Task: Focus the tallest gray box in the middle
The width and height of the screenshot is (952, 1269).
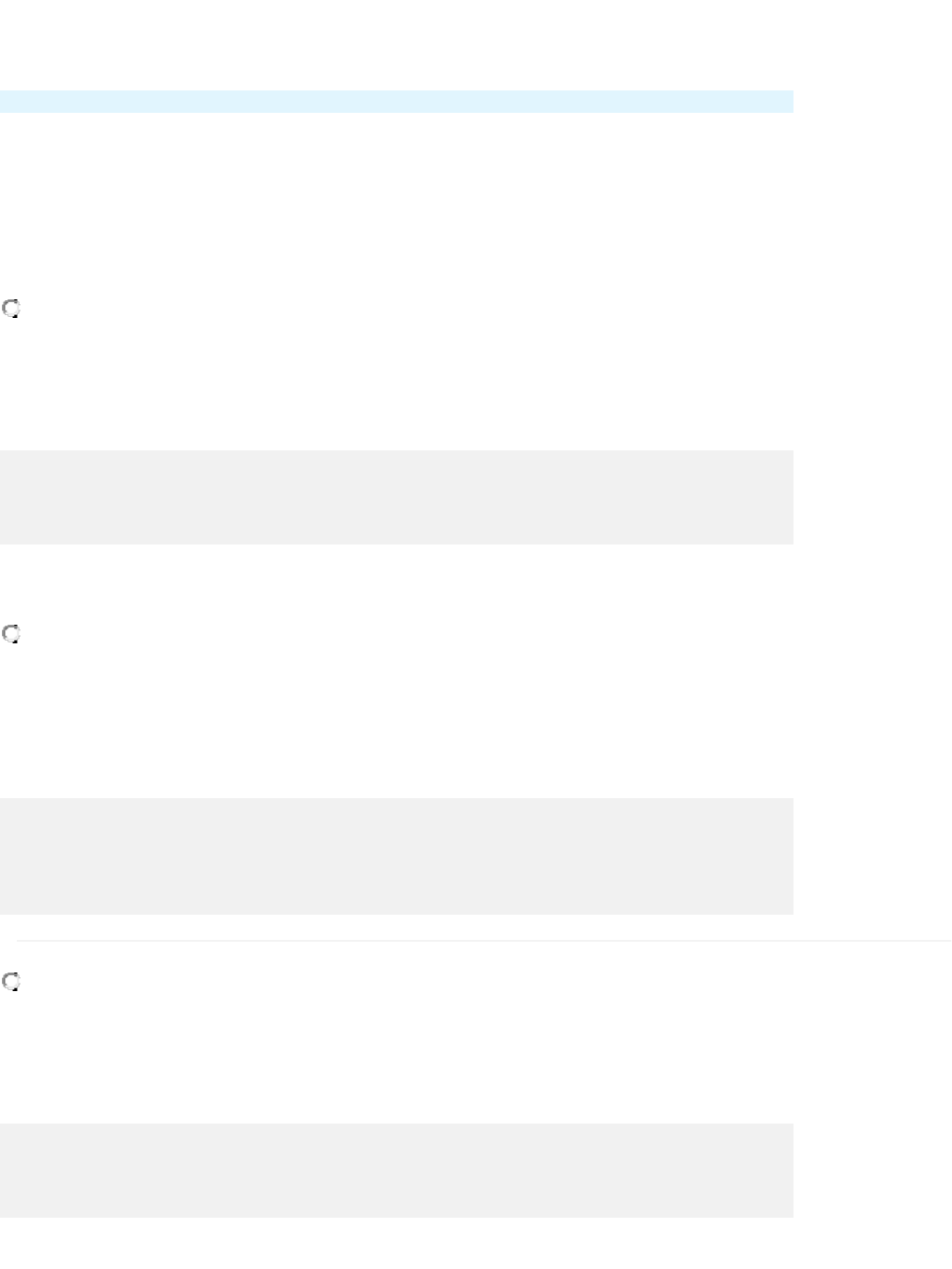Action: point(396,856)
